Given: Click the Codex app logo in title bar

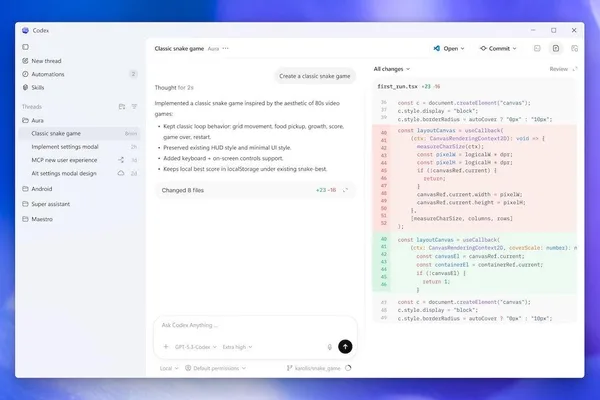Looking at the screenshot, I should coord(25,30).
